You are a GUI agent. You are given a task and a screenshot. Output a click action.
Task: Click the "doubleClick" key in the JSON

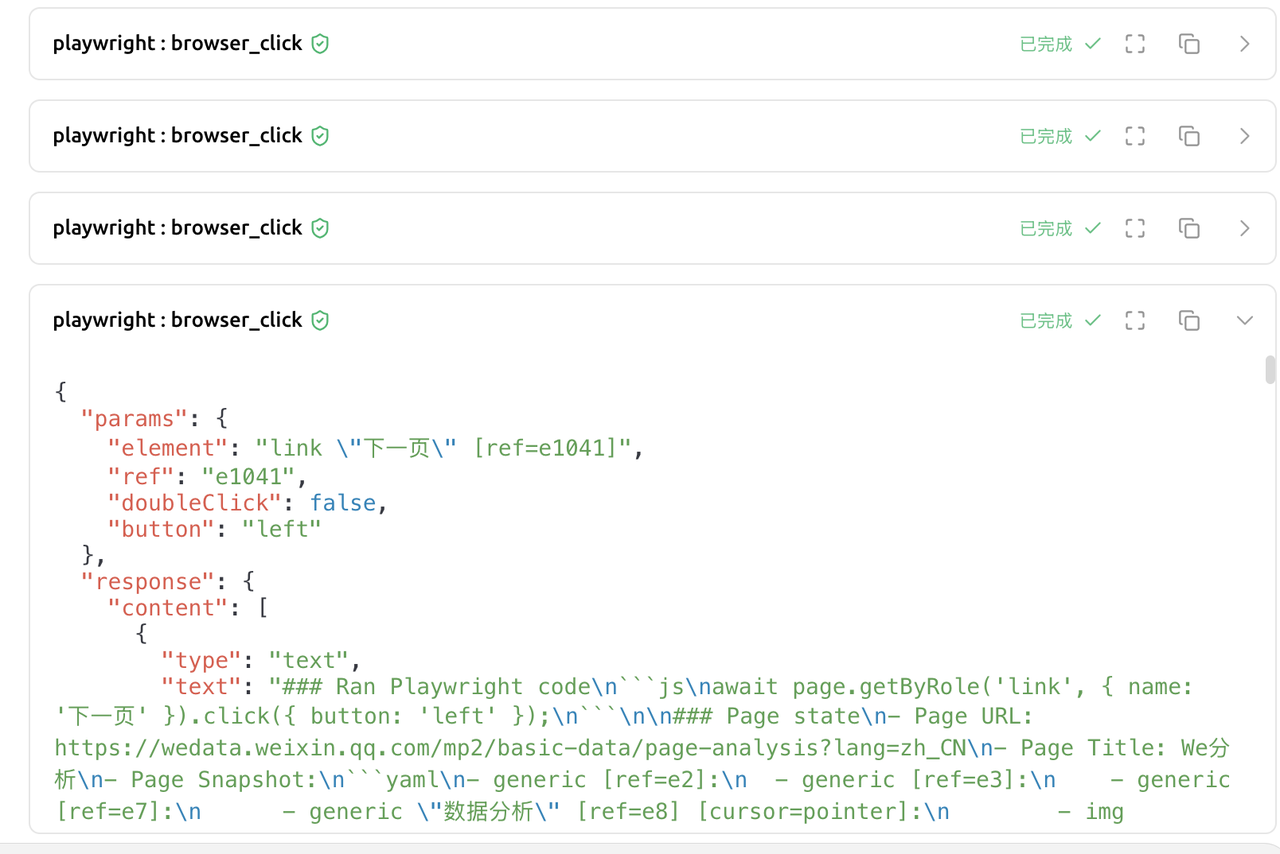[x=195, y=503]
